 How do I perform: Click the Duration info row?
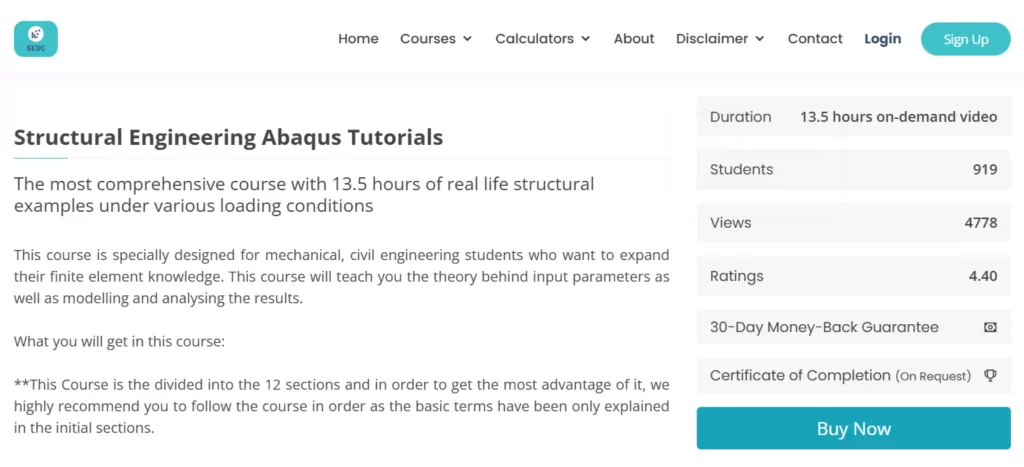tap(853, 117)
